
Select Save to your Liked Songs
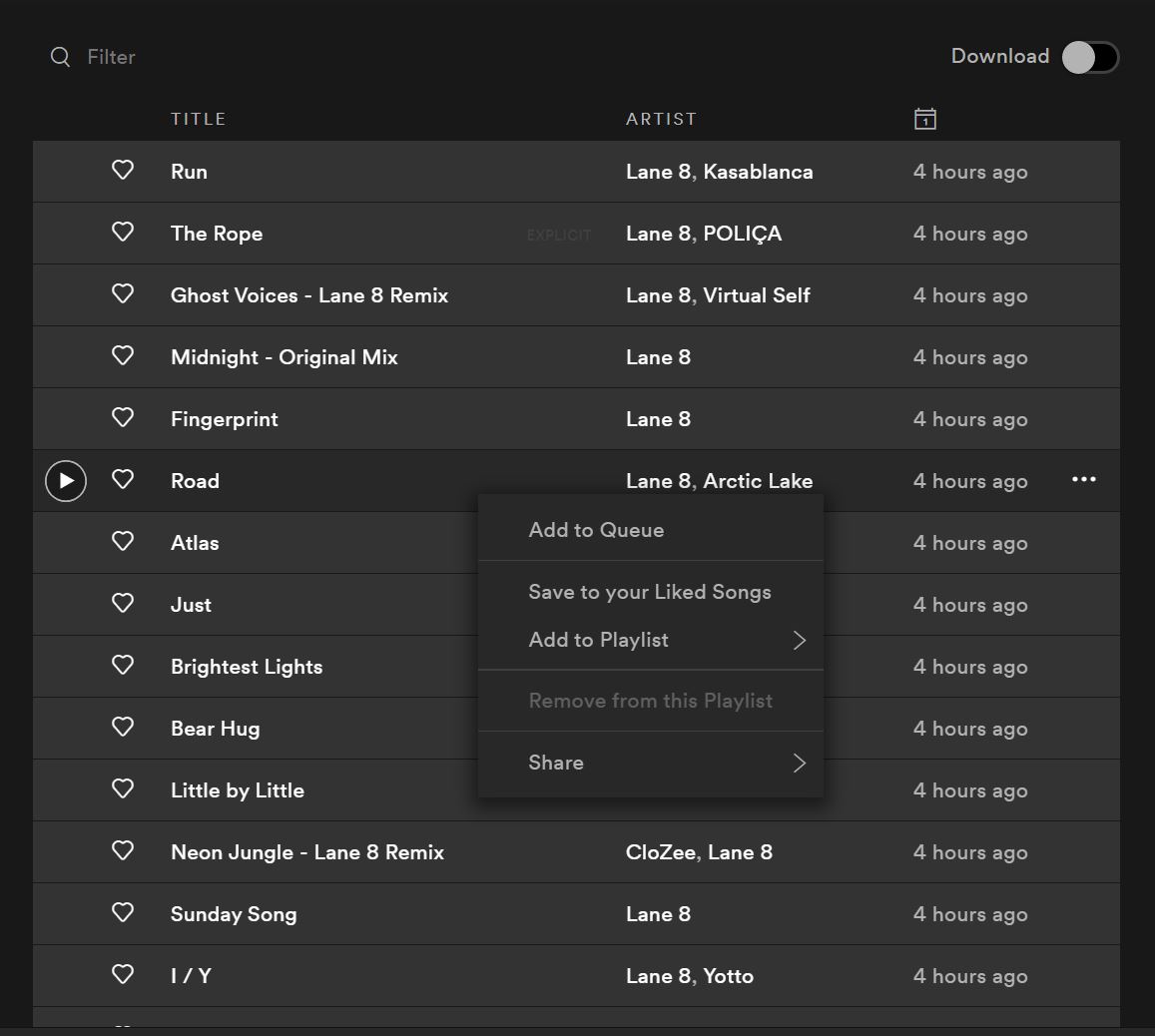[x=651, y=592]
